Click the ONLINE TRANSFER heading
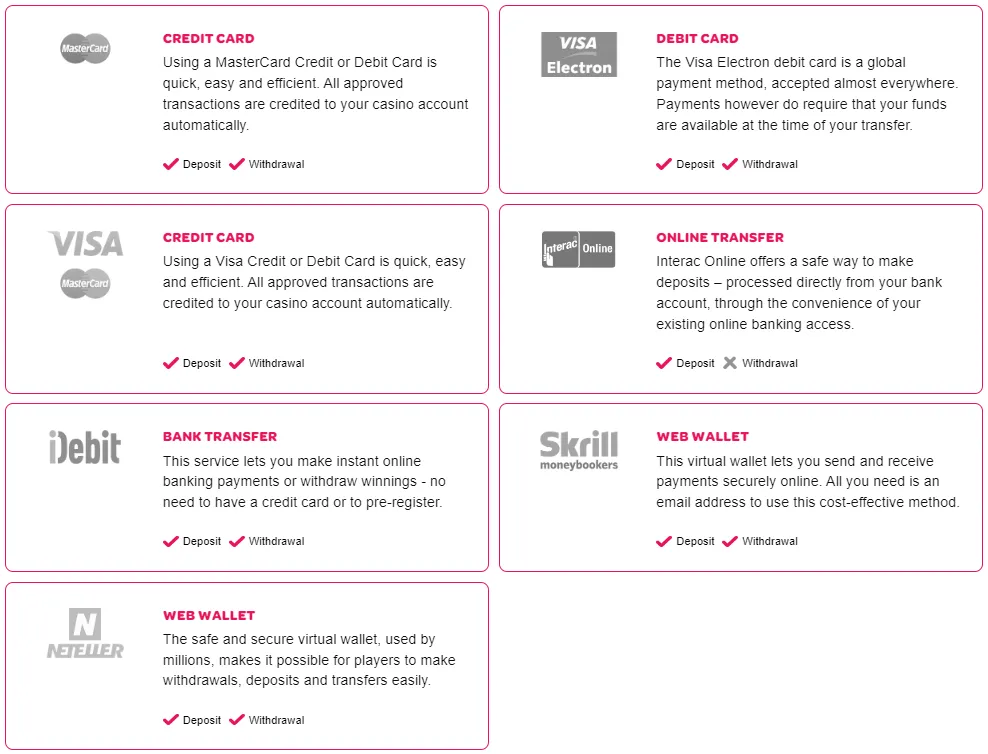Screen dimensions: 988x754 [x=720, y=238]
